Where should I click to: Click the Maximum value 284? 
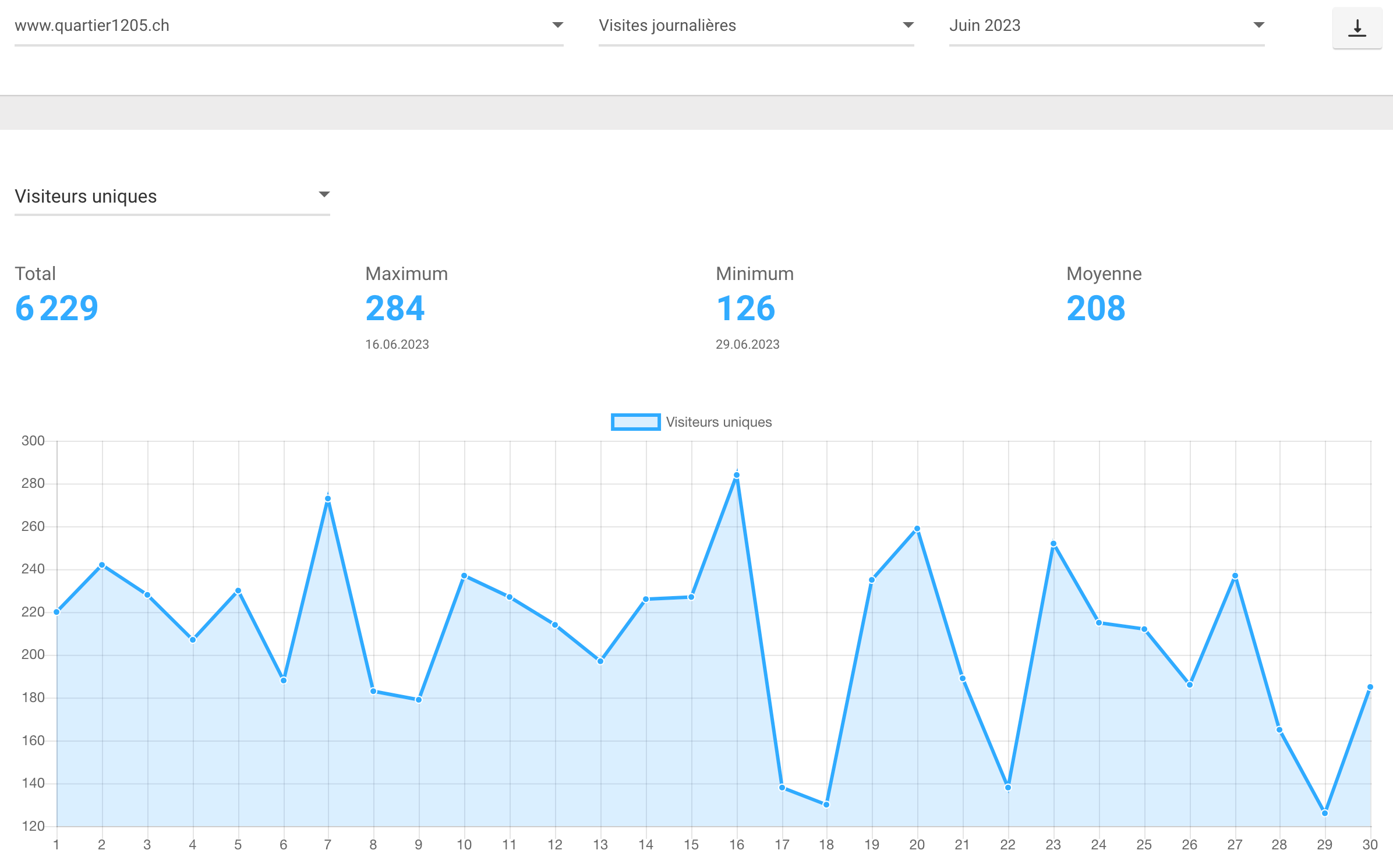395,309
